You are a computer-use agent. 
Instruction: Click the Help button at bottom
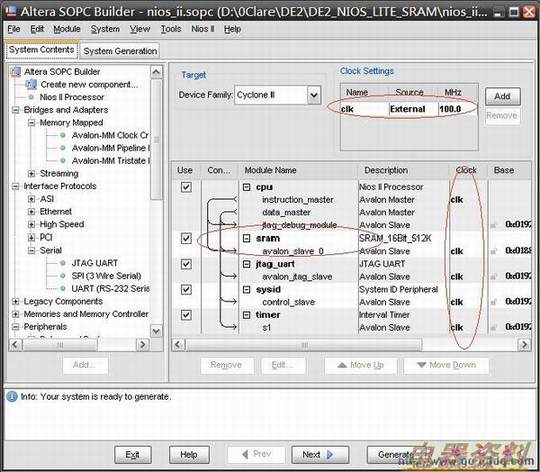[189, 455]
